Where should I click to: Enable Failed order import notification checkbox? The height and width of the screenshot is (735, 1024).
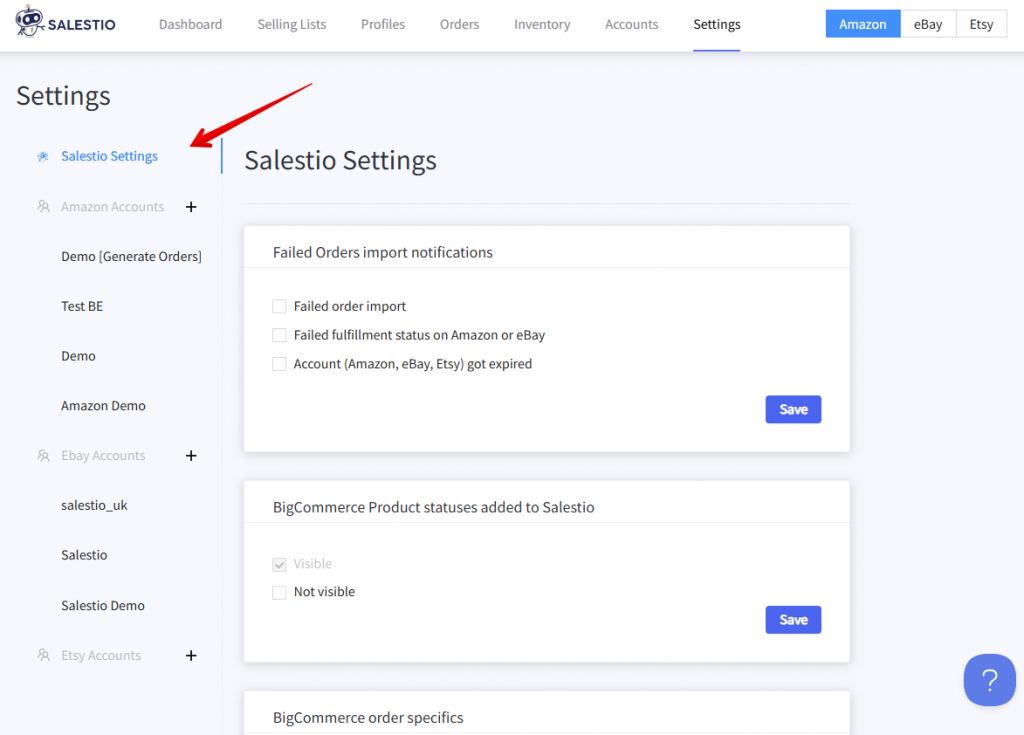(x=280, y=307)
